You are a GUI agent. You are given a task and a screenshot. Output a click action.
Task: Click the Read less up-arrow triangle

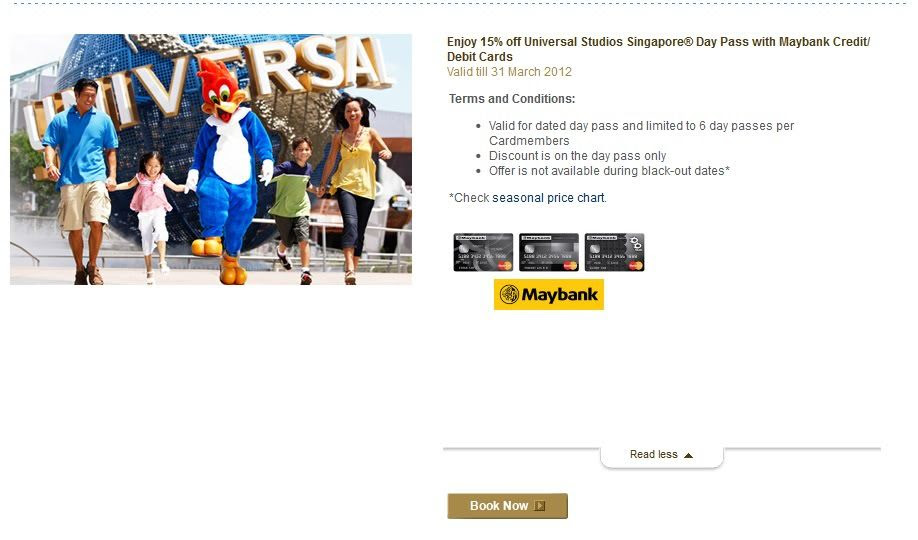point(688,455)
